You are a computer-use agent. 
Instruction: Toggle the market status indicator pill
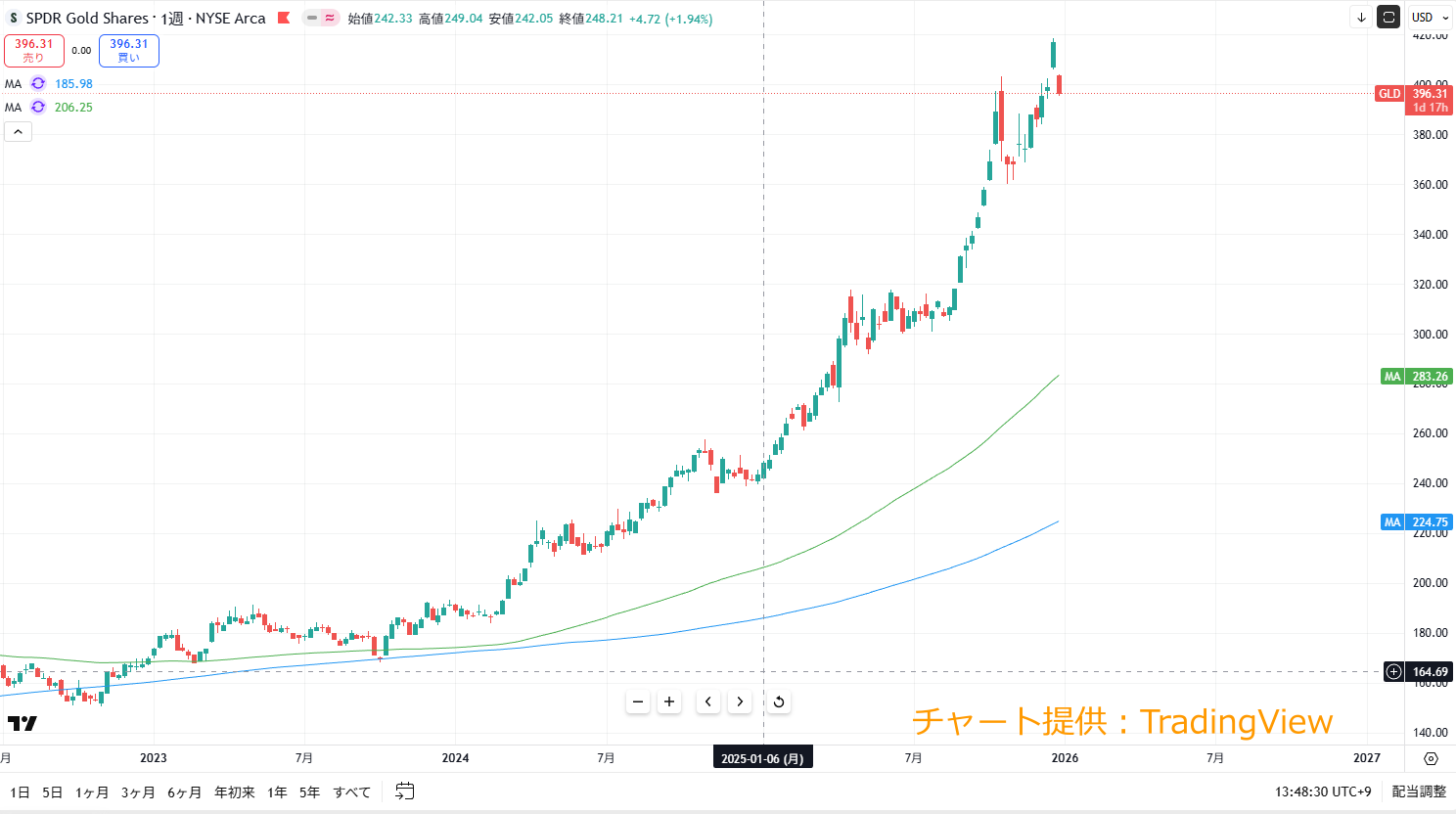click(321, 18)
